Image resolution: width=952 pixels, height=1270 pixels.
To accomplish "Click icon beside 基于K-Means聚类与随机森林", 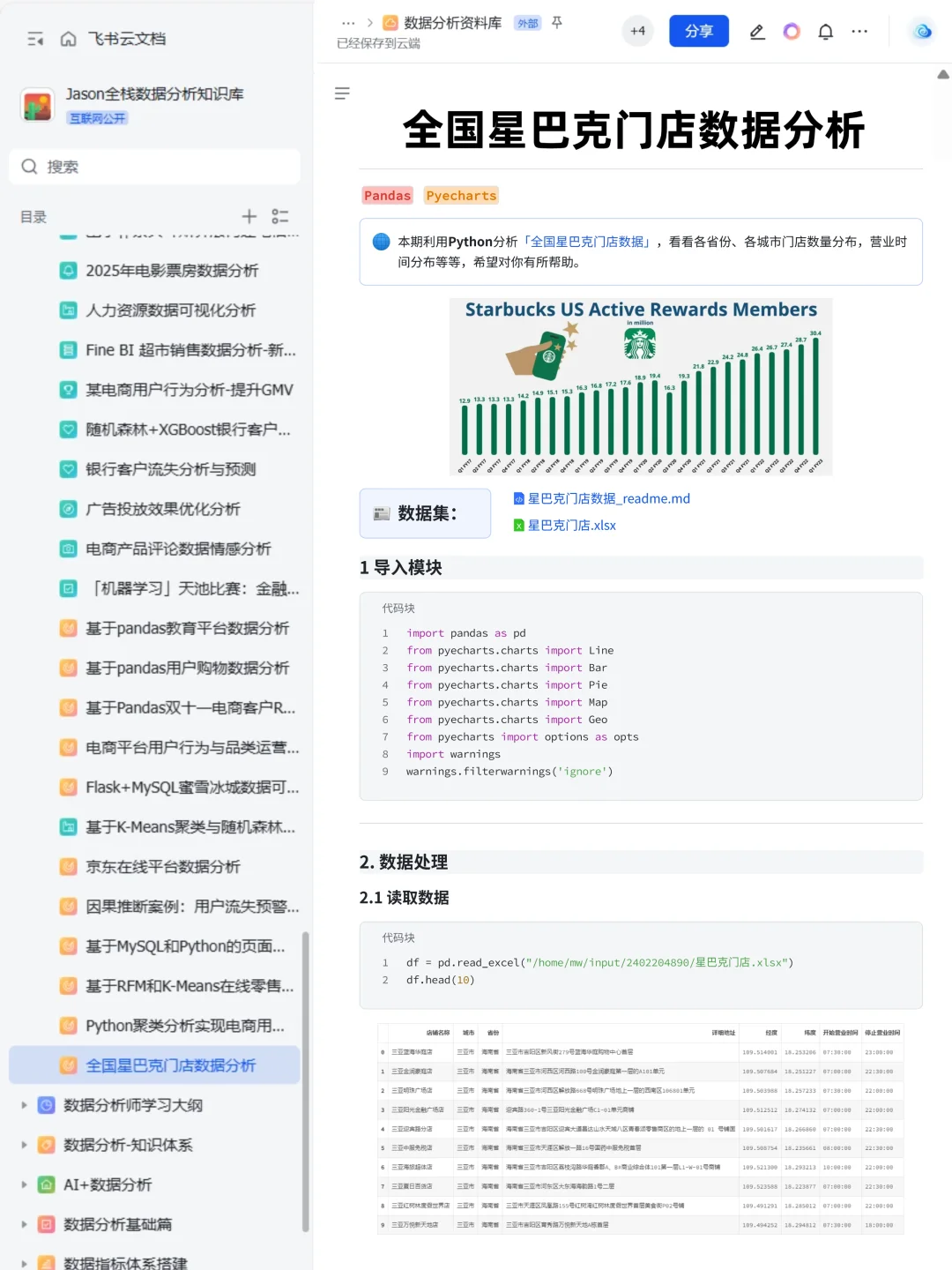I will (68, 827).
